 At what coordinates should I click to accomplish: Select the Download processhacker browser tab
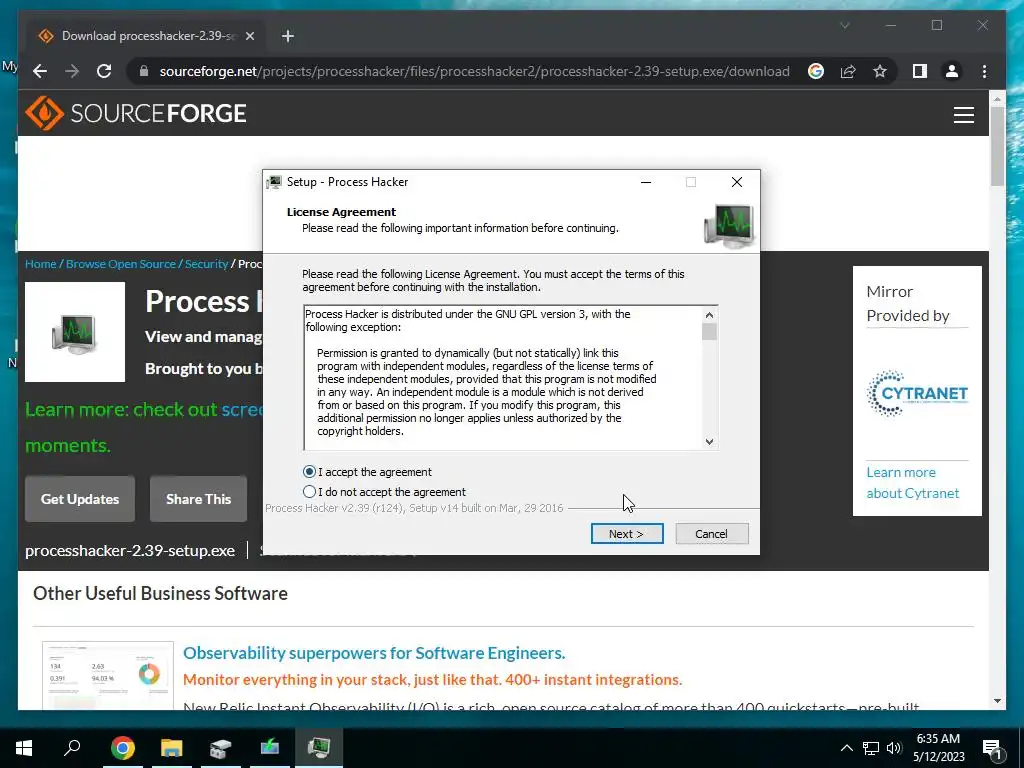coord(147,36)
